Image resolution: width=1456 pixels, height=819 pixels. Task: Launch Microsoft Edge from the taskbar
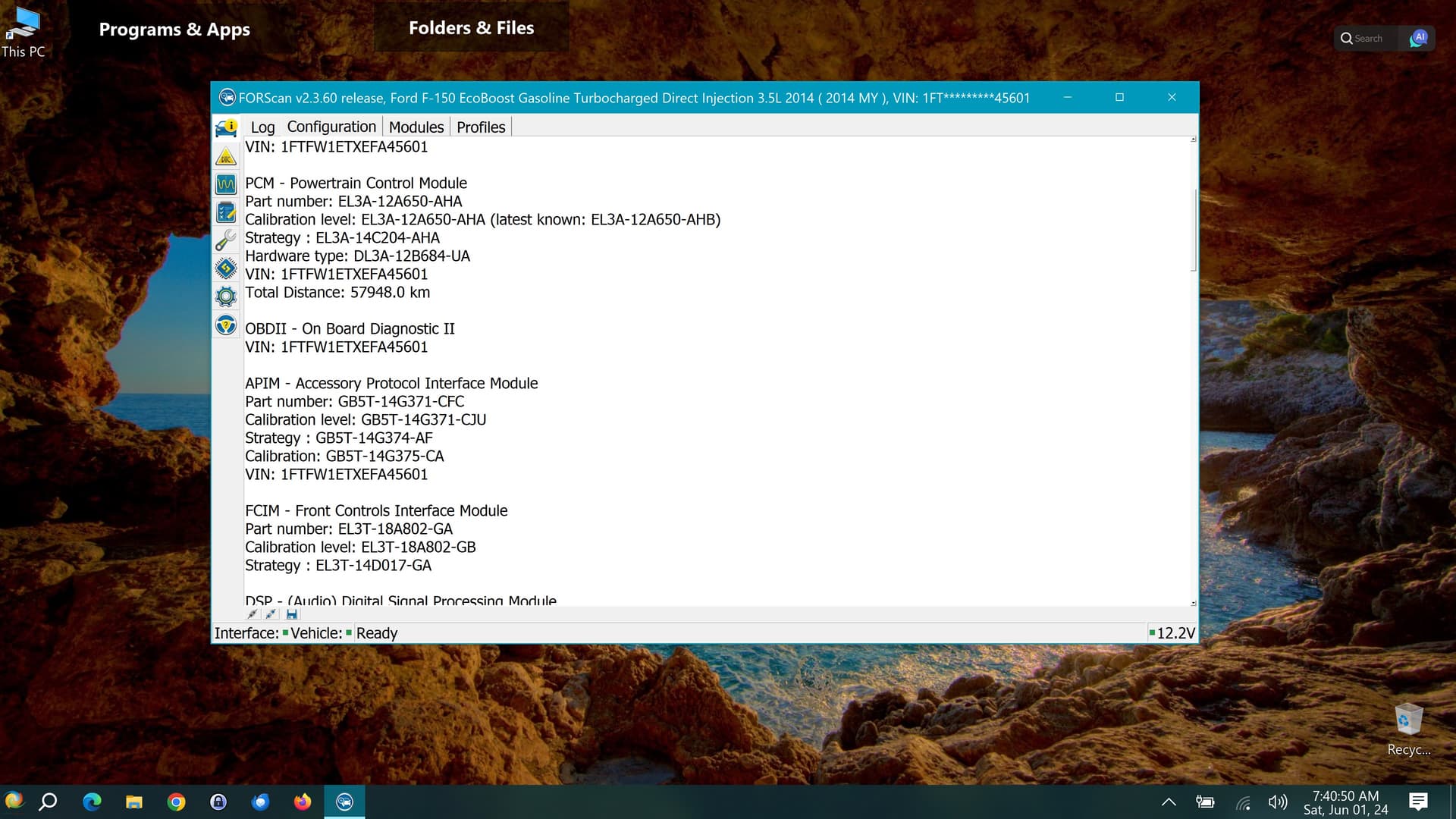pos(92,802)
